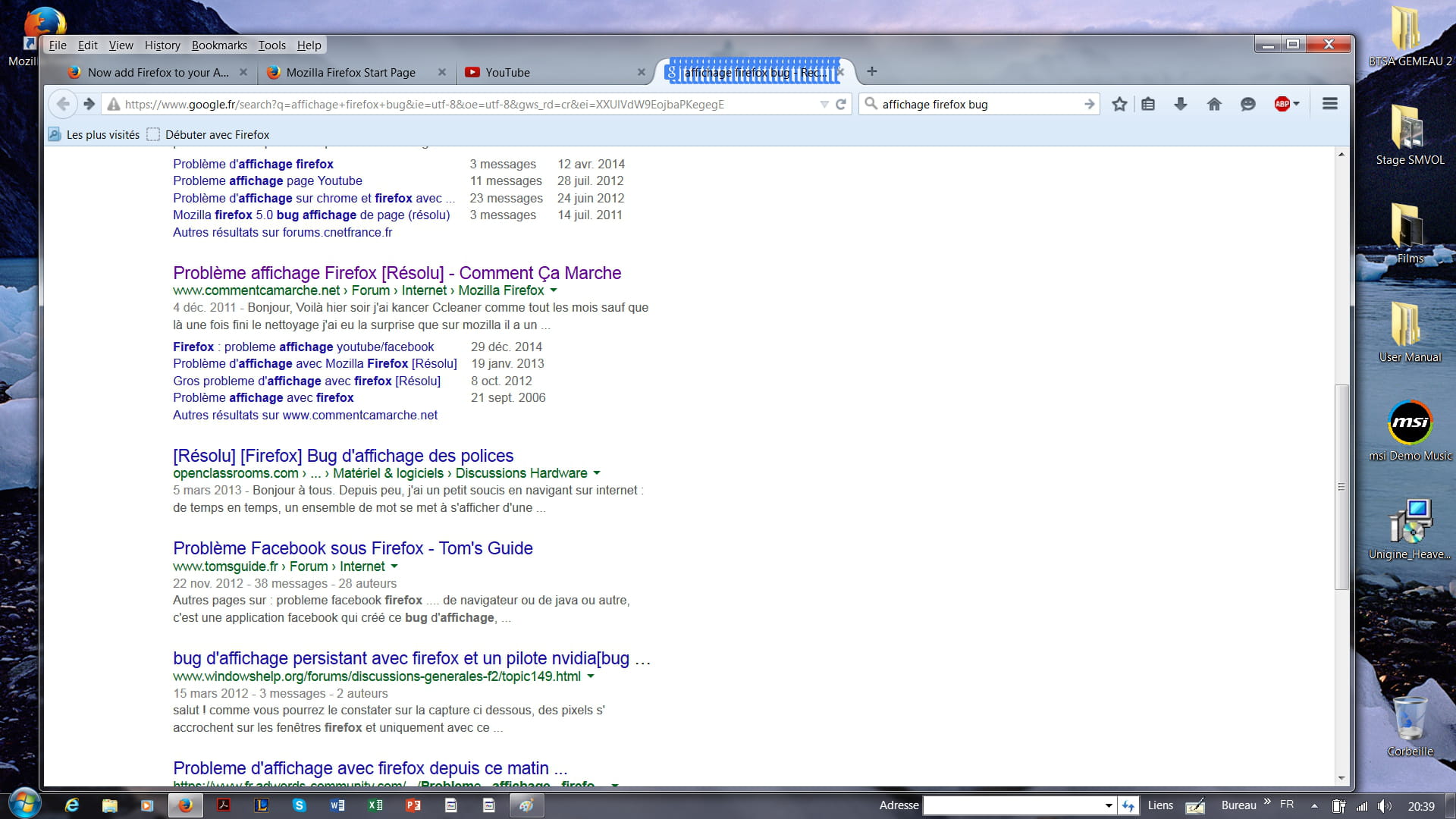Image resolution: width=1456 pixels, height=819 pixels.
Task: Click the Firefox search box field
Action: click(x=978, y=104)
